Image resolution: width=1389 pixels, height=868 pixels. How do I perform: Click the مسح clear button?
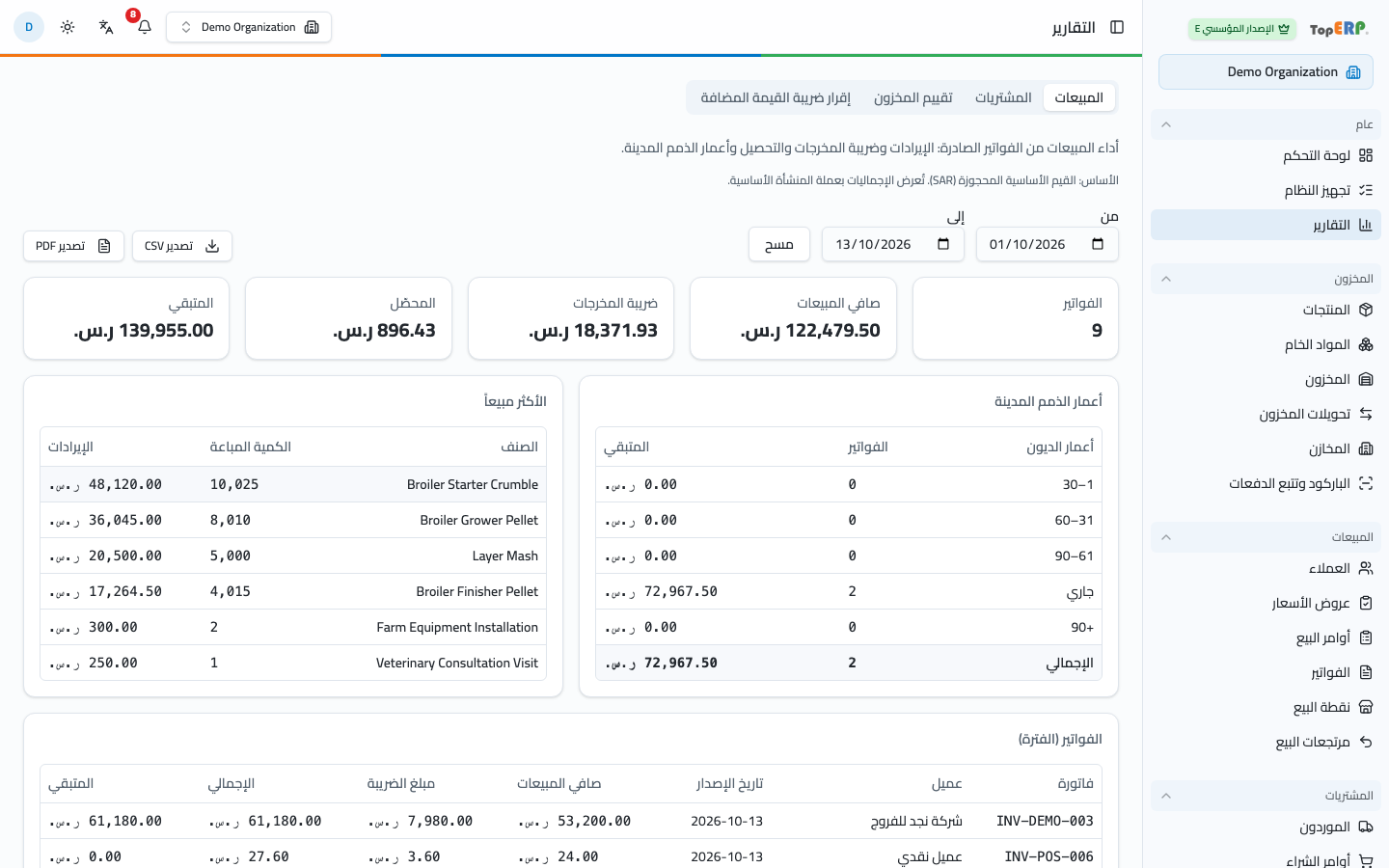click(779, 244)
